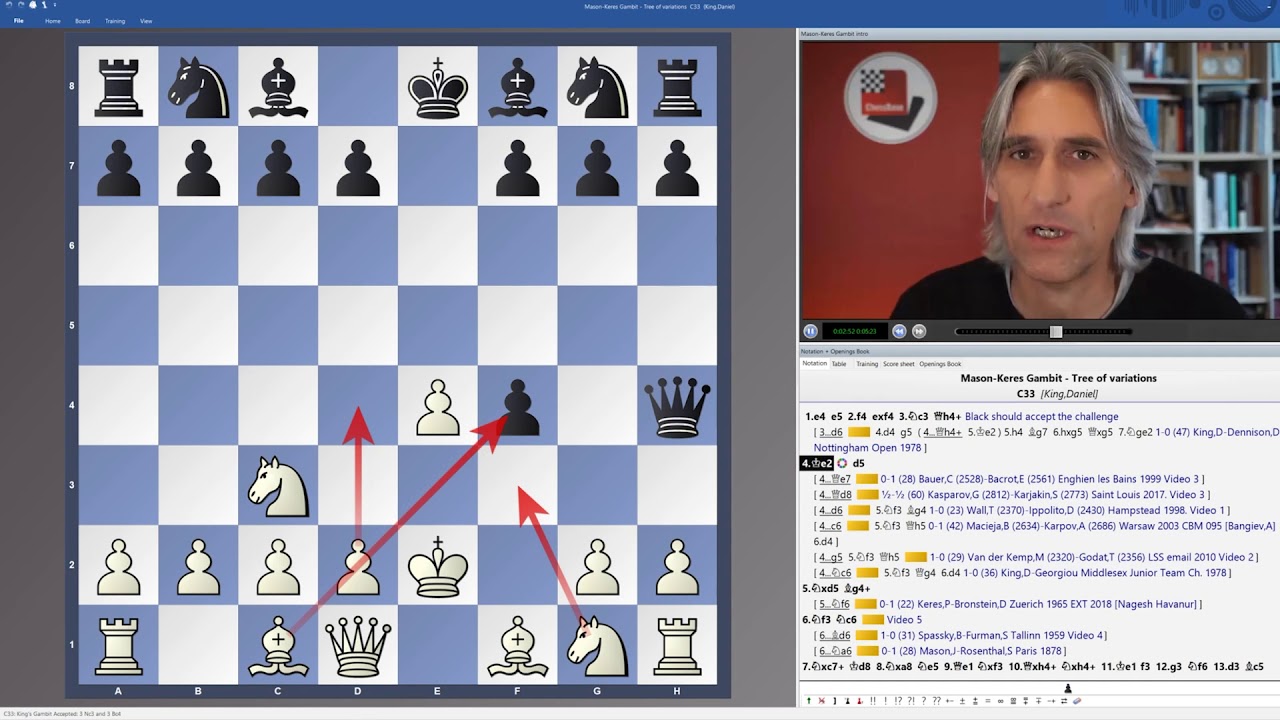The height and width of the screenshot is (720, 1280).
Task: Open the quick access customize dropdown
Action: click(x=55, y=5)
